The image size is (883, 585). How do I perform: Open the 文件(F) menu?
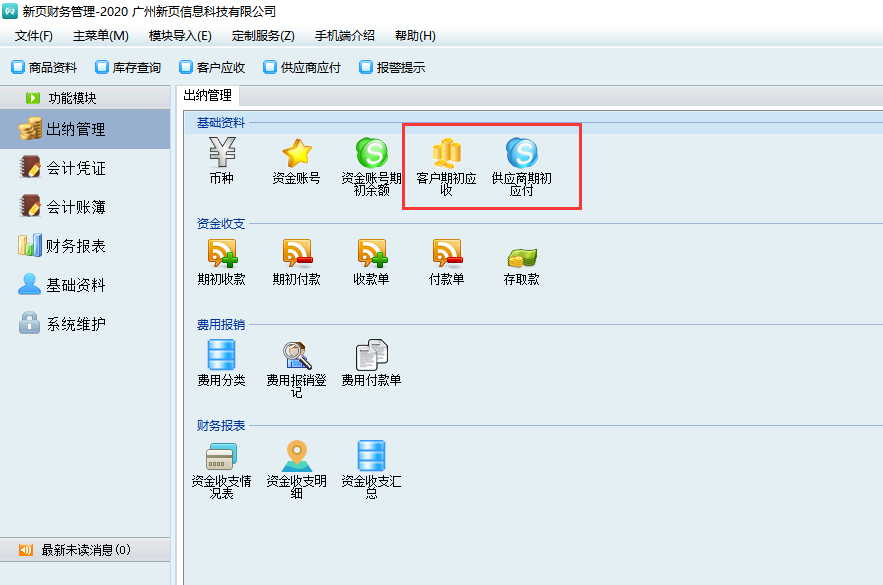(x=34, y=36)
